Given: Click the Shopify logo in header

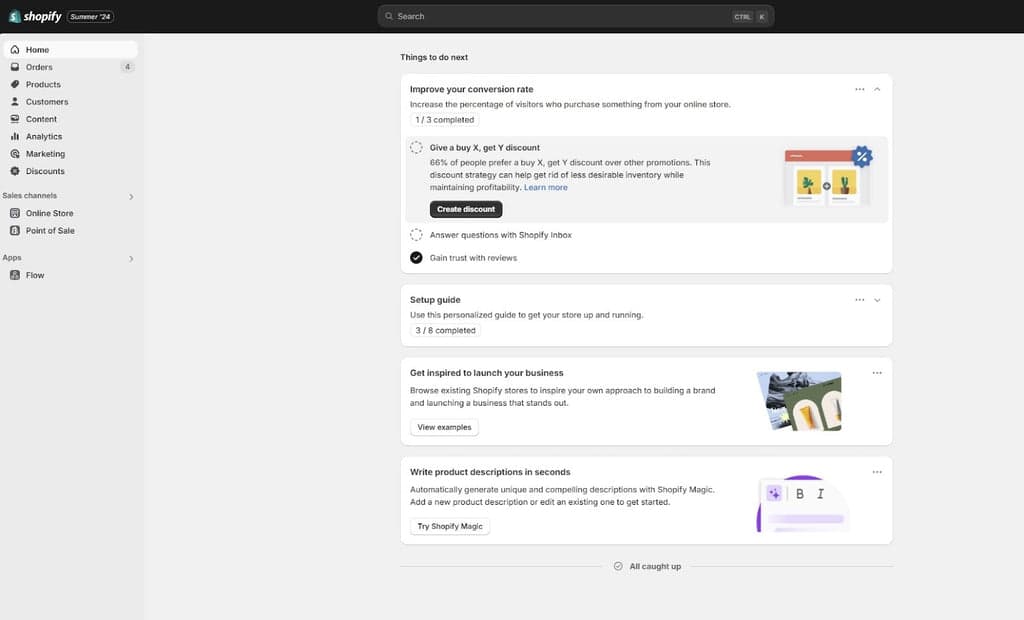Looking at the screenshot, I should point(35,16).
